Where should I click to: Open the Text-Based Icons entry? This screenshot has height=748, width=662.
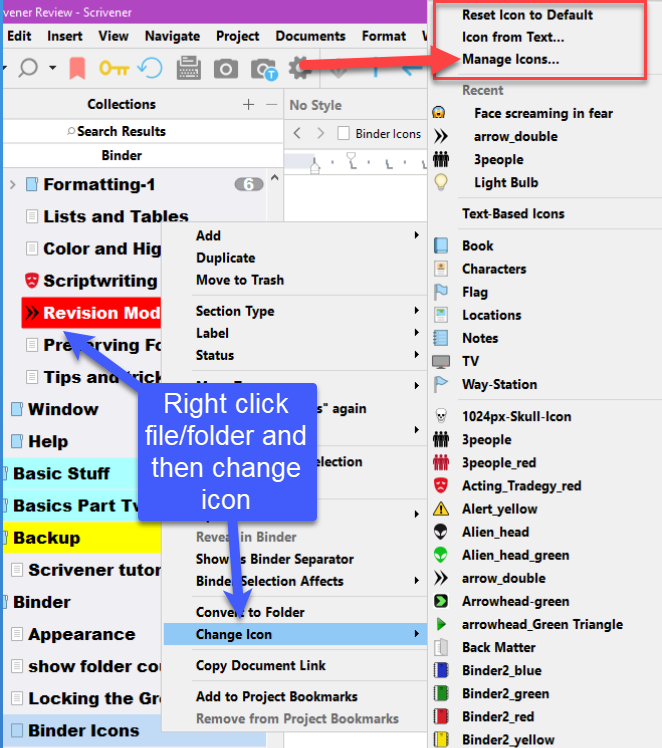(x=513, y=214)
